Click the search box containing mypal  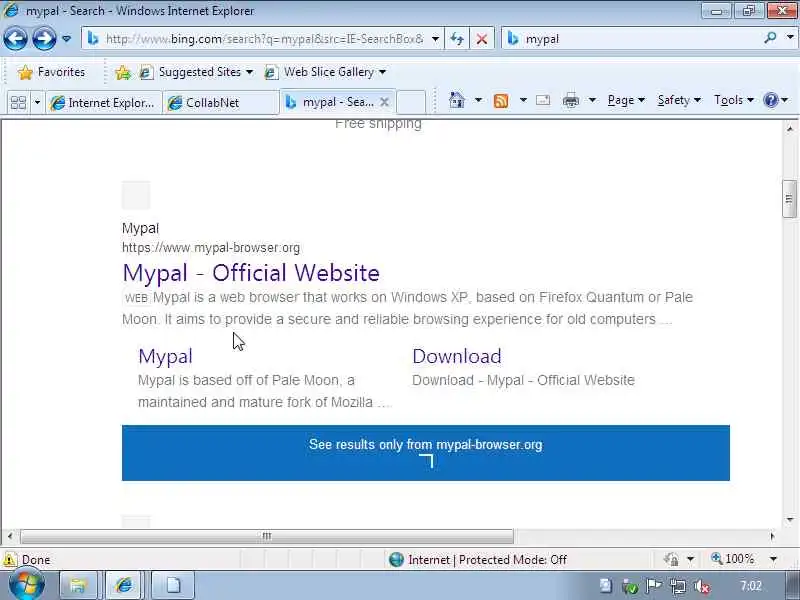coord(633,39)
